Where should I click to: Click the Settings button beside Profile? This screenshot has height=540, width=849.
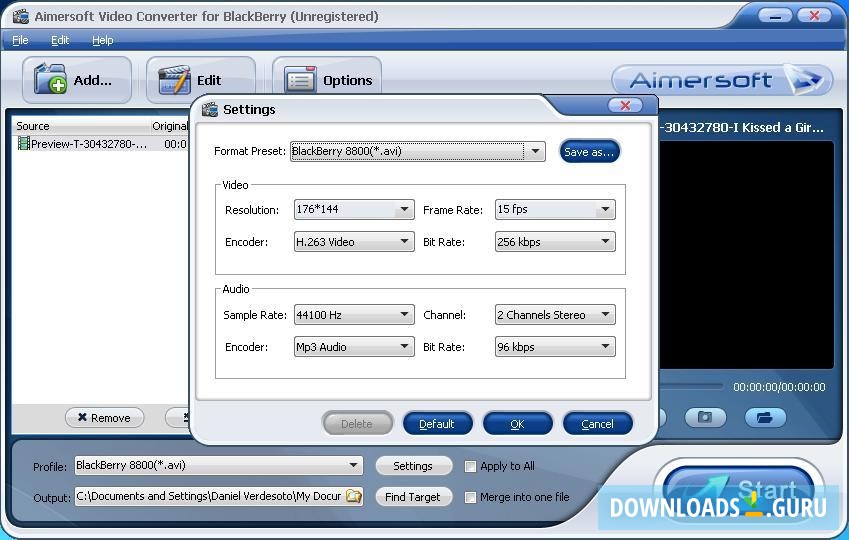click(x=413, y=466)
